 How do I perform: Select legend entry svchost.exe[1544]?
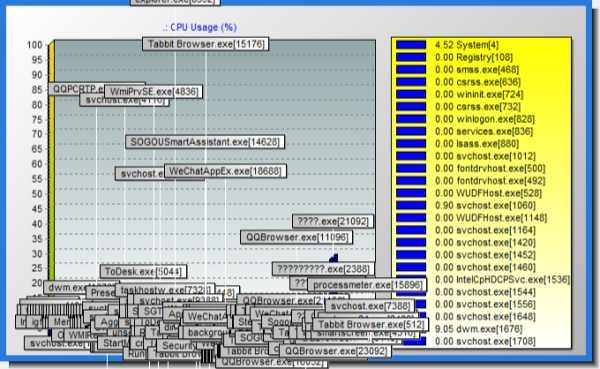point(485,292)
